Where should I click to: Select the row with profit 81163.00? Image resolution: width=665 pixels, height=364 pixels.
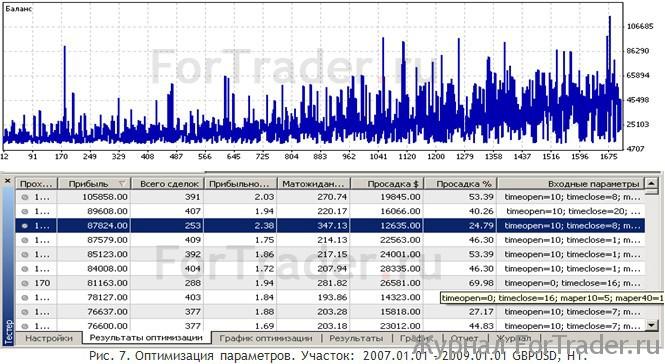(330, 283)
